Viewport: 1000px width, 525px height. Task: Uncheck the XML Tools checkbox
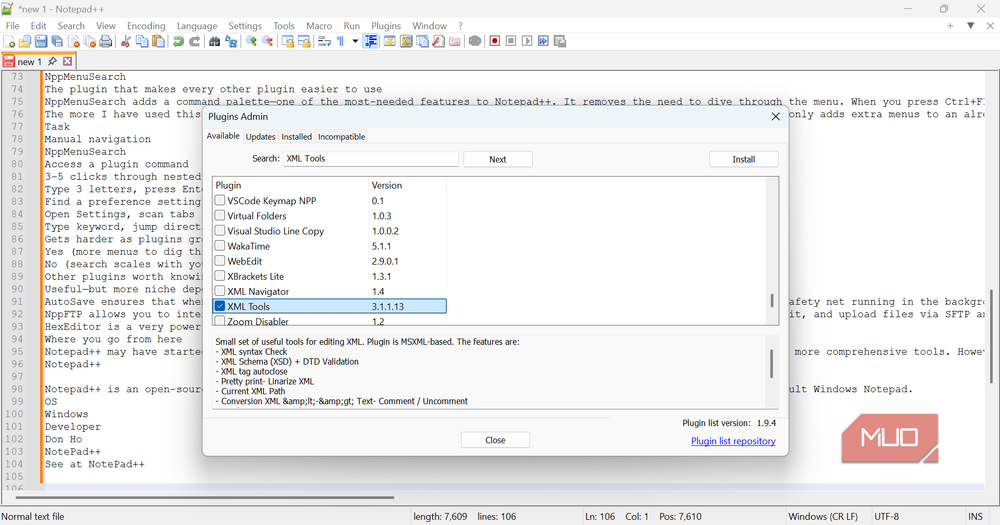pos(220,306)
